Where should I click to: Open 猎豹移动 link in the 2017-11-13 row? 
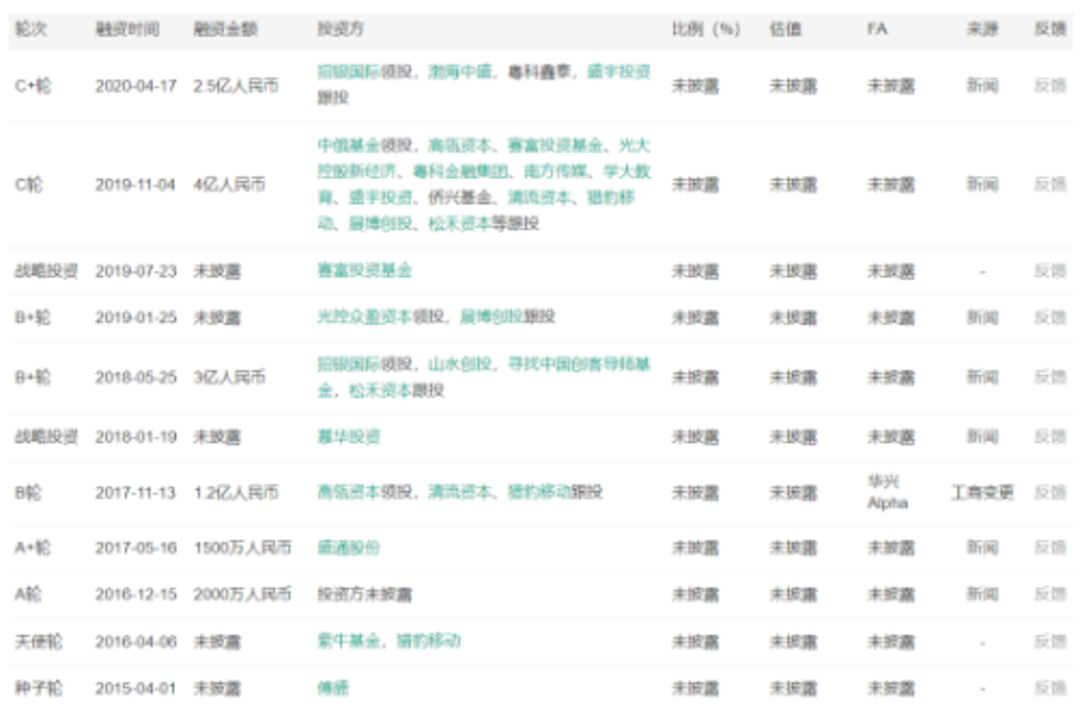[539, 492]
